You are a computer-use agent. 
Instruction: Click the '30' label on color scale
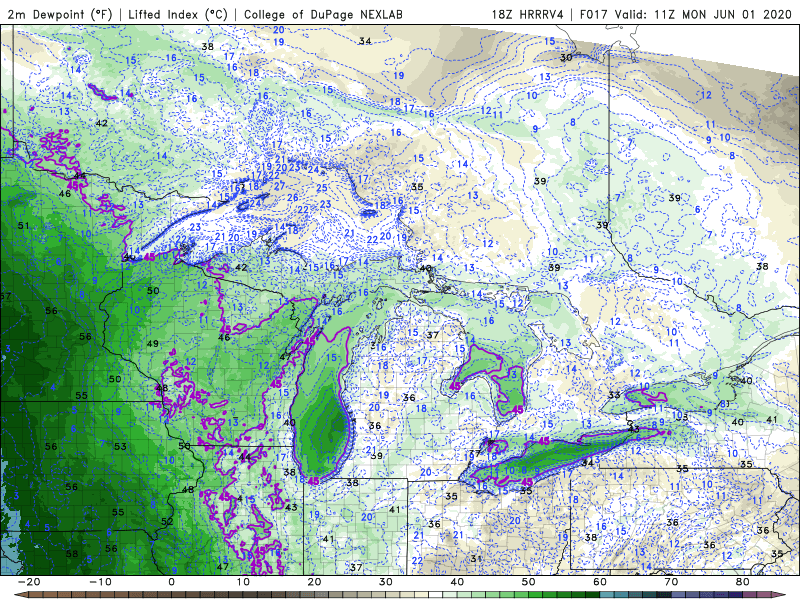coord(386,582)
